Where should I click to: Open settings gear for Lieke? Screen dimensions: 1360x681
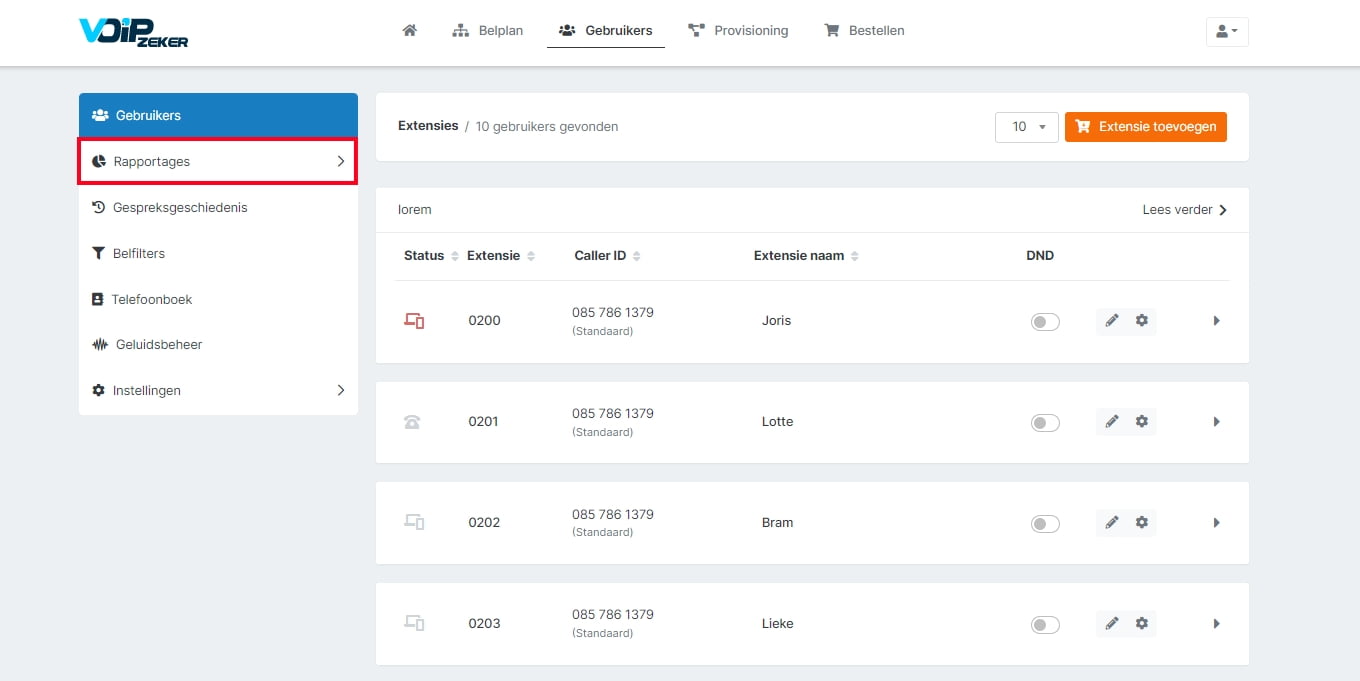click(1142, 623)
